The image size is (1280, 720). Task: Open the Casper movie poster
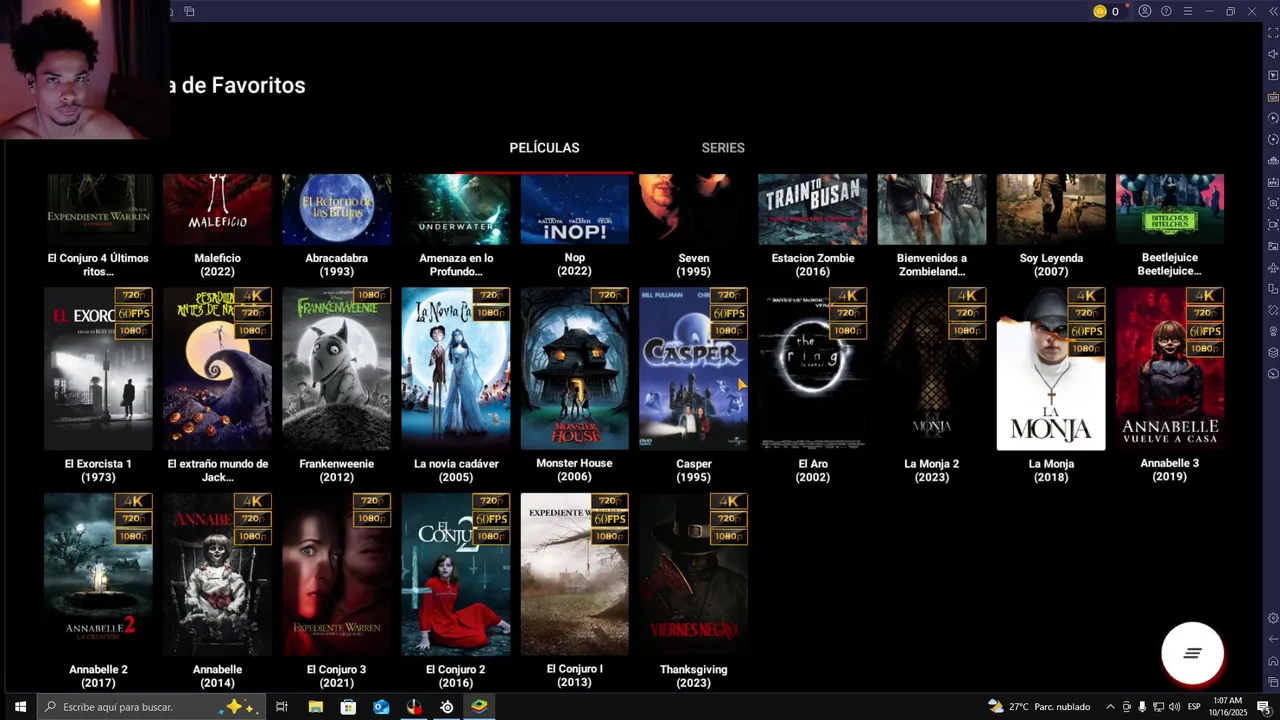[x=693, y=369]
